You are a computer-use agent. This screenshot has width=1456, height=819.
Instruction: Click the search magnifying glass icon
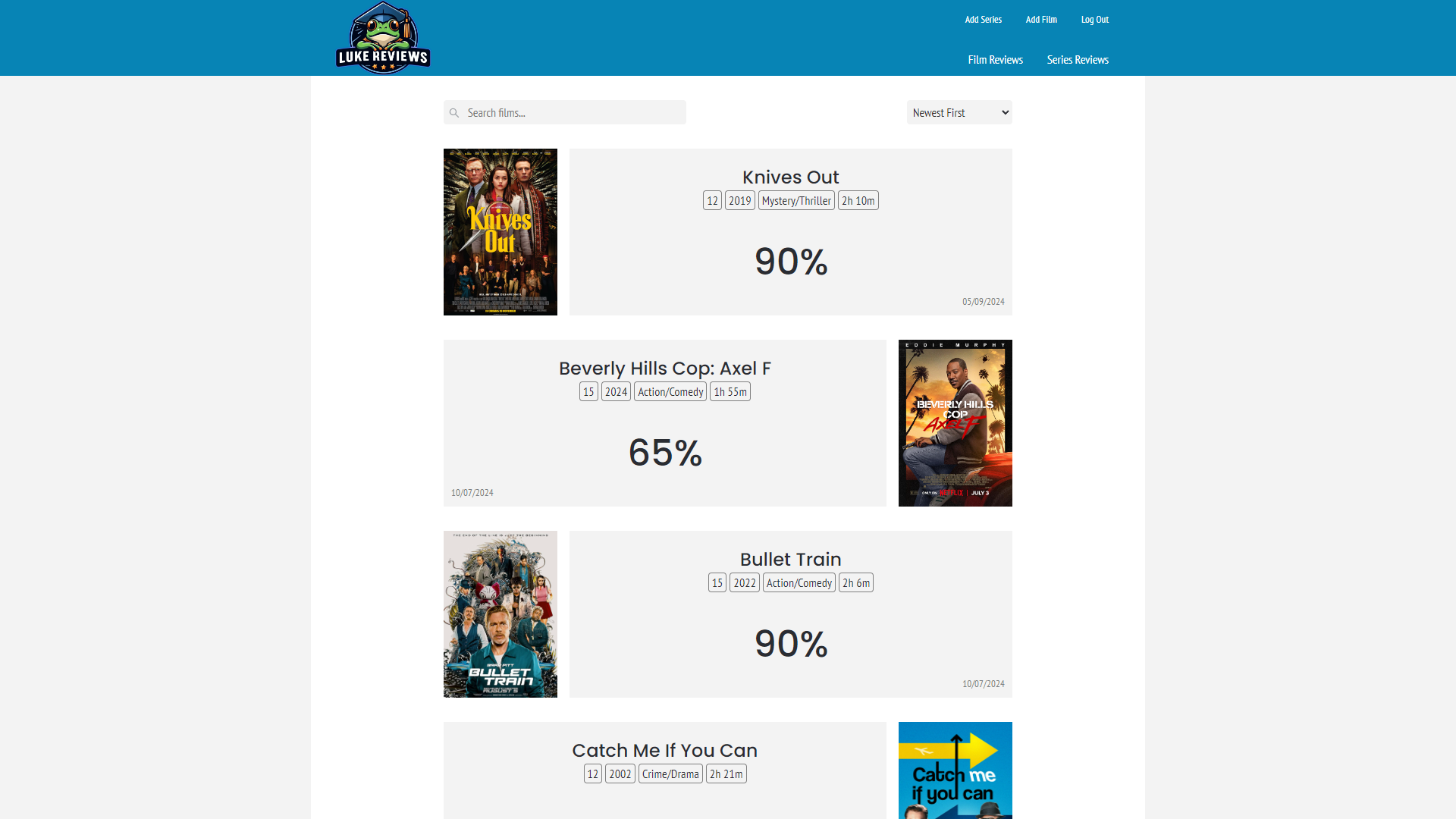(455, 112)
